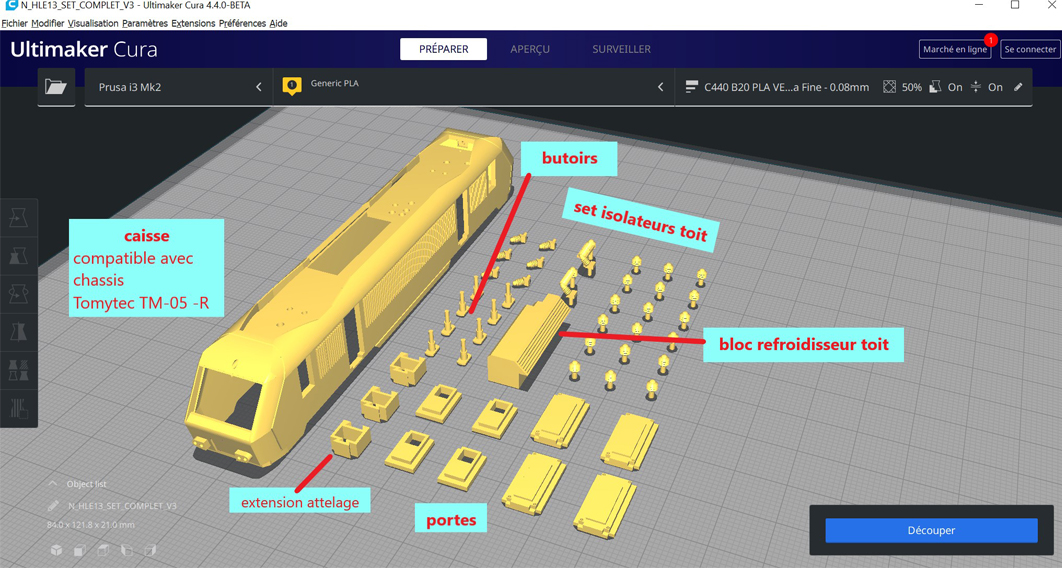1062x568 pixels.
Task: Click the Marché en ligne button
Action: pyautogui.click(x=954, y=49)
